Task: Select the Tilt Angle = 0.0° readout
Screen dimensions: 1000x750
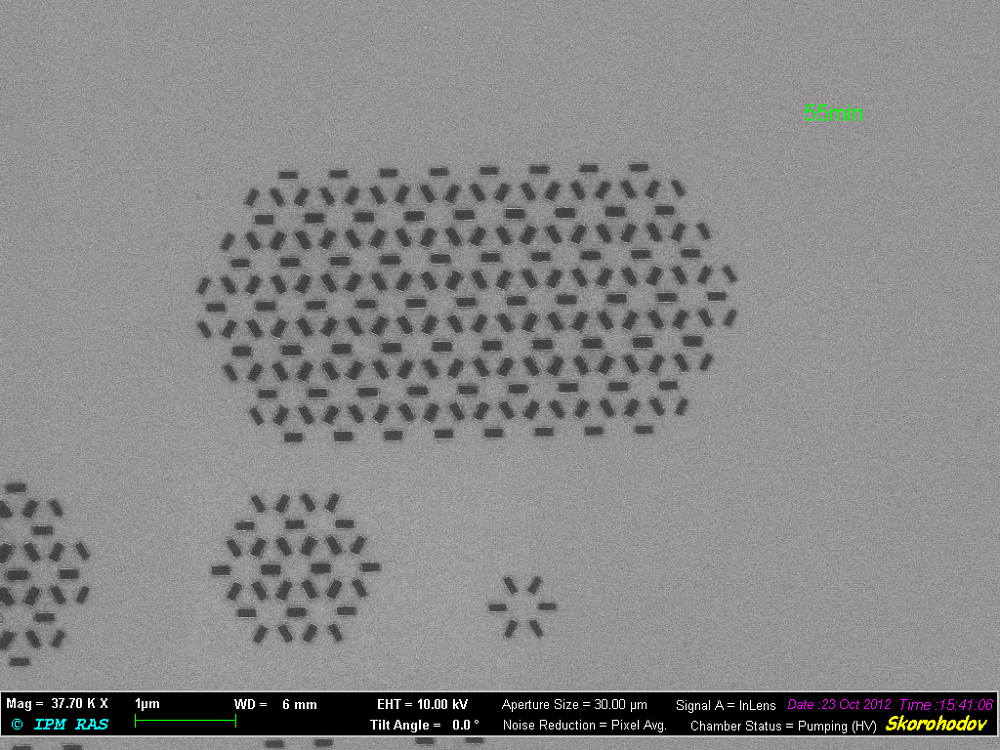Action: pos(424,725)
